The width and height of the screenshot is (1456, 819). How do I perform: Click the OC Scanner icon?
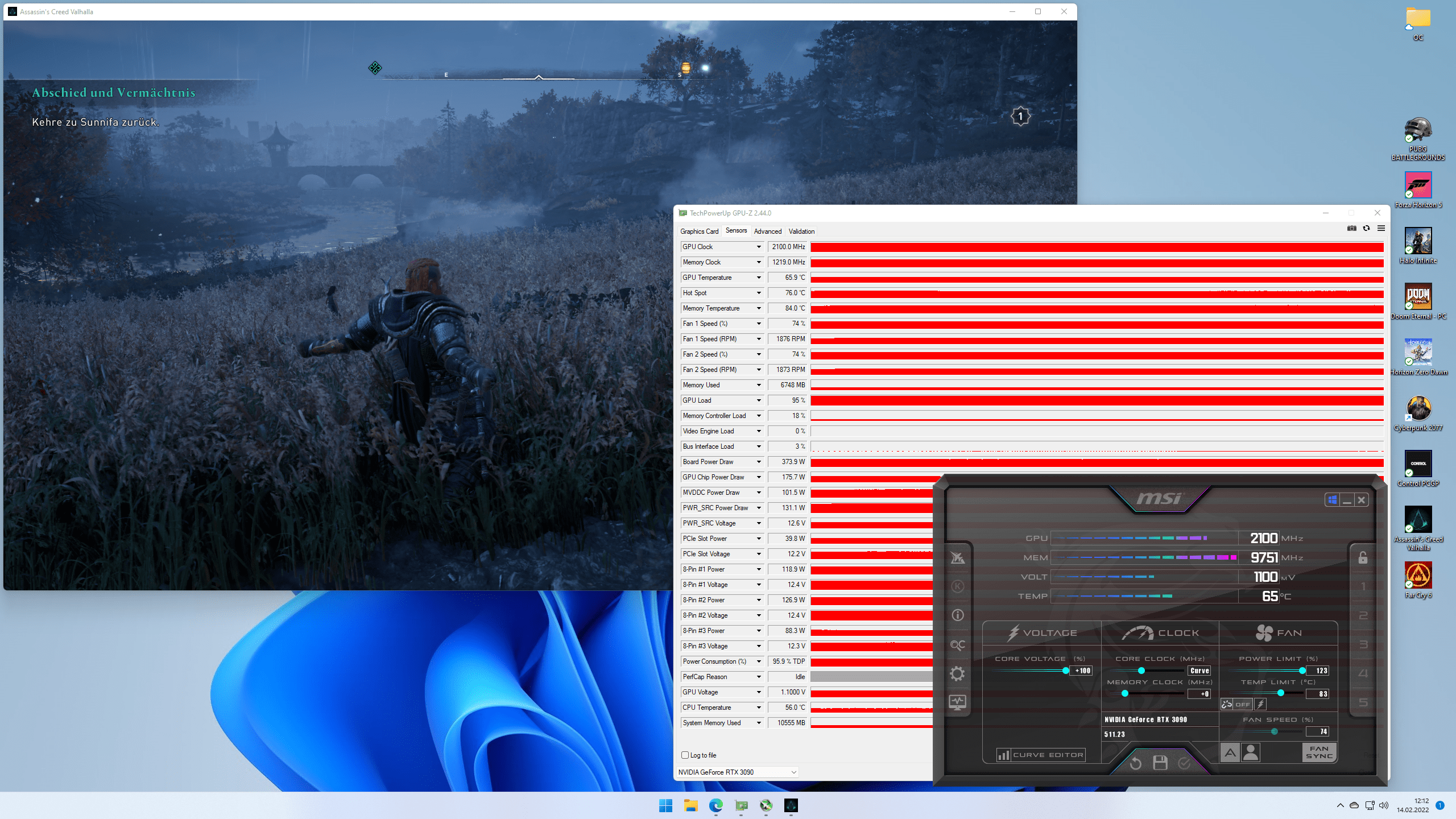(957, 645)
